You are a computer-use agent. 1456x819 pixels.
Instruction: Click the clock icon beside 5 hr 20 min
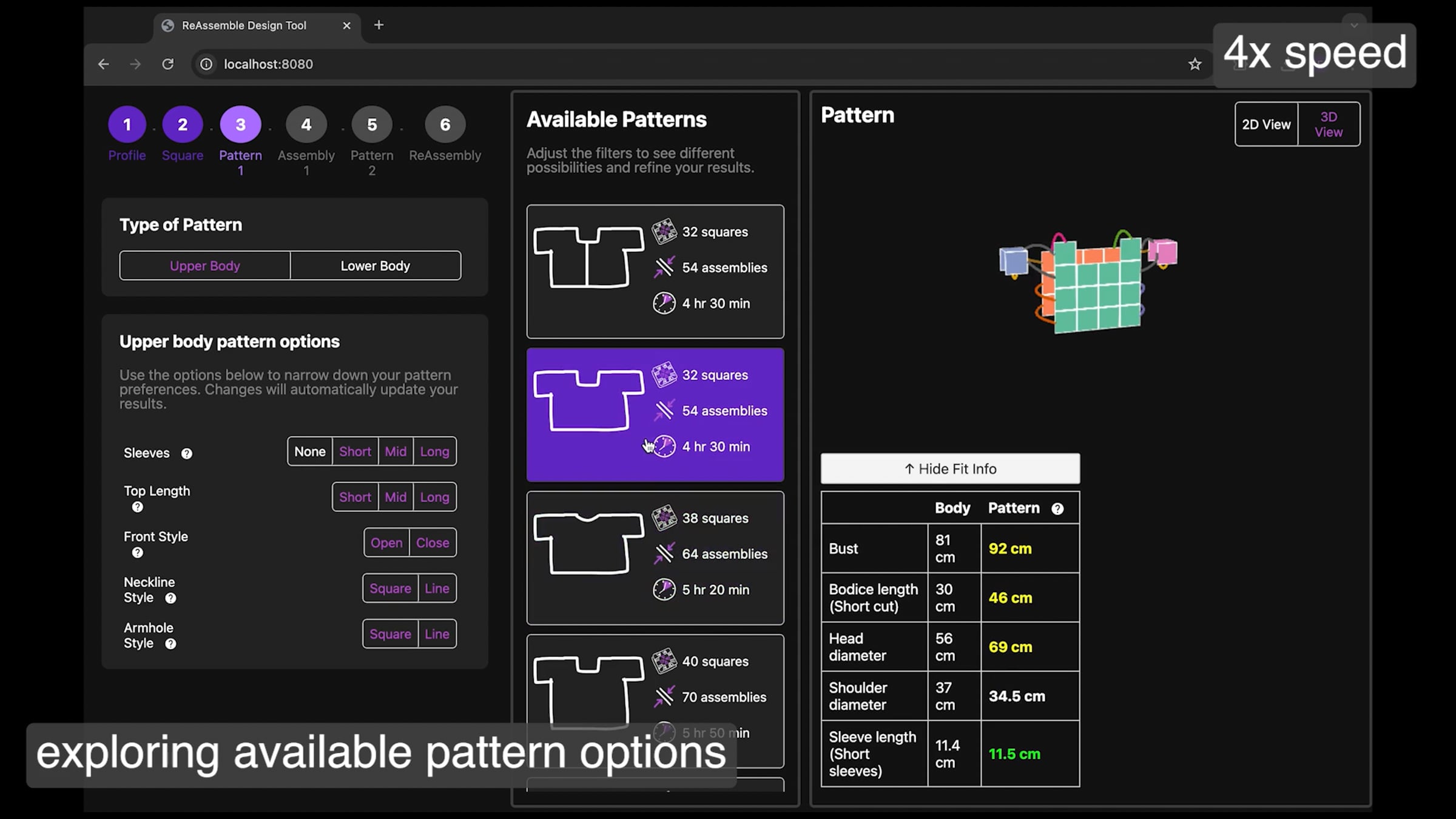pyautogui.click(x=664, y=590)
